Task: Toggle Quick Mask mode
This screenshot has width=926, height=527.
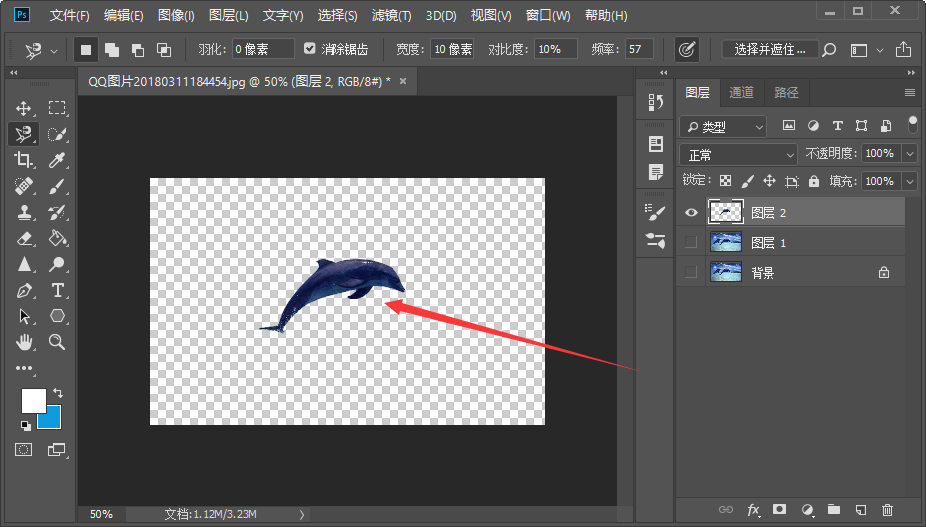Action: coord(24,450)
